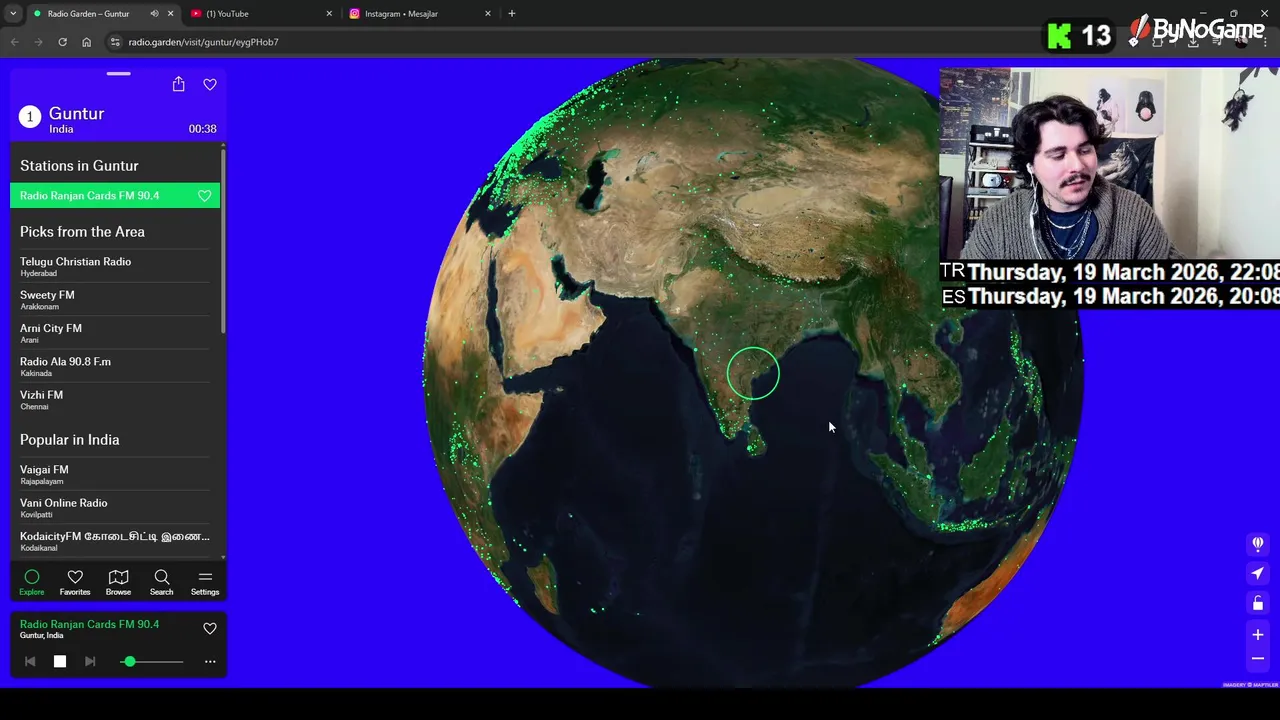Click the station selector circle over India
The width and height of the screenshot is (1280, 720).
click(753, 373)
